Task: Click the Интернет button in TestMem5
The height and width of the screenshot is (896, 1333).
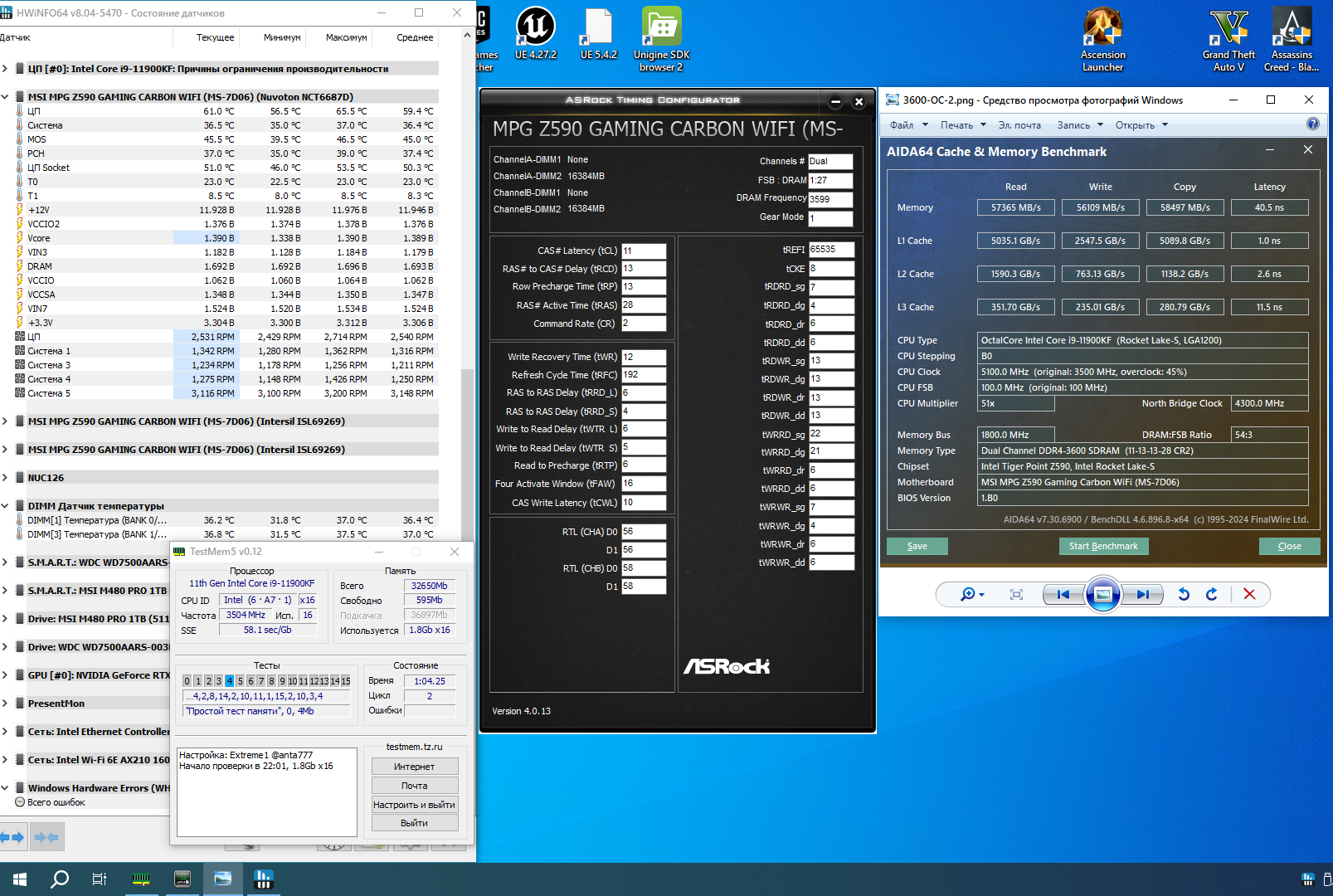Action: coord(415,767)
